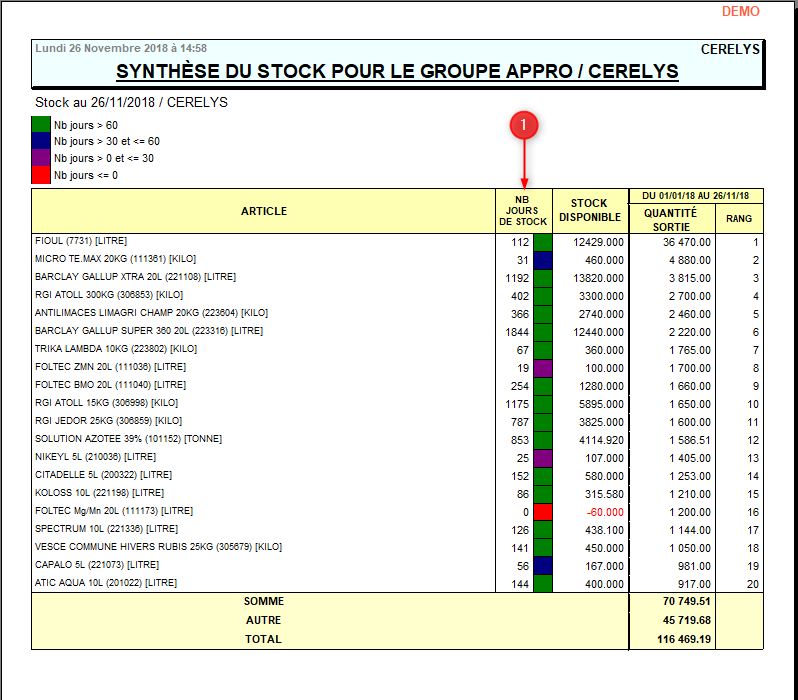Viewport: 798px width, 700px height.
Task: Click the blue indicator in the MICRO TE.MAX 20KG row
Action: [542, 260]
